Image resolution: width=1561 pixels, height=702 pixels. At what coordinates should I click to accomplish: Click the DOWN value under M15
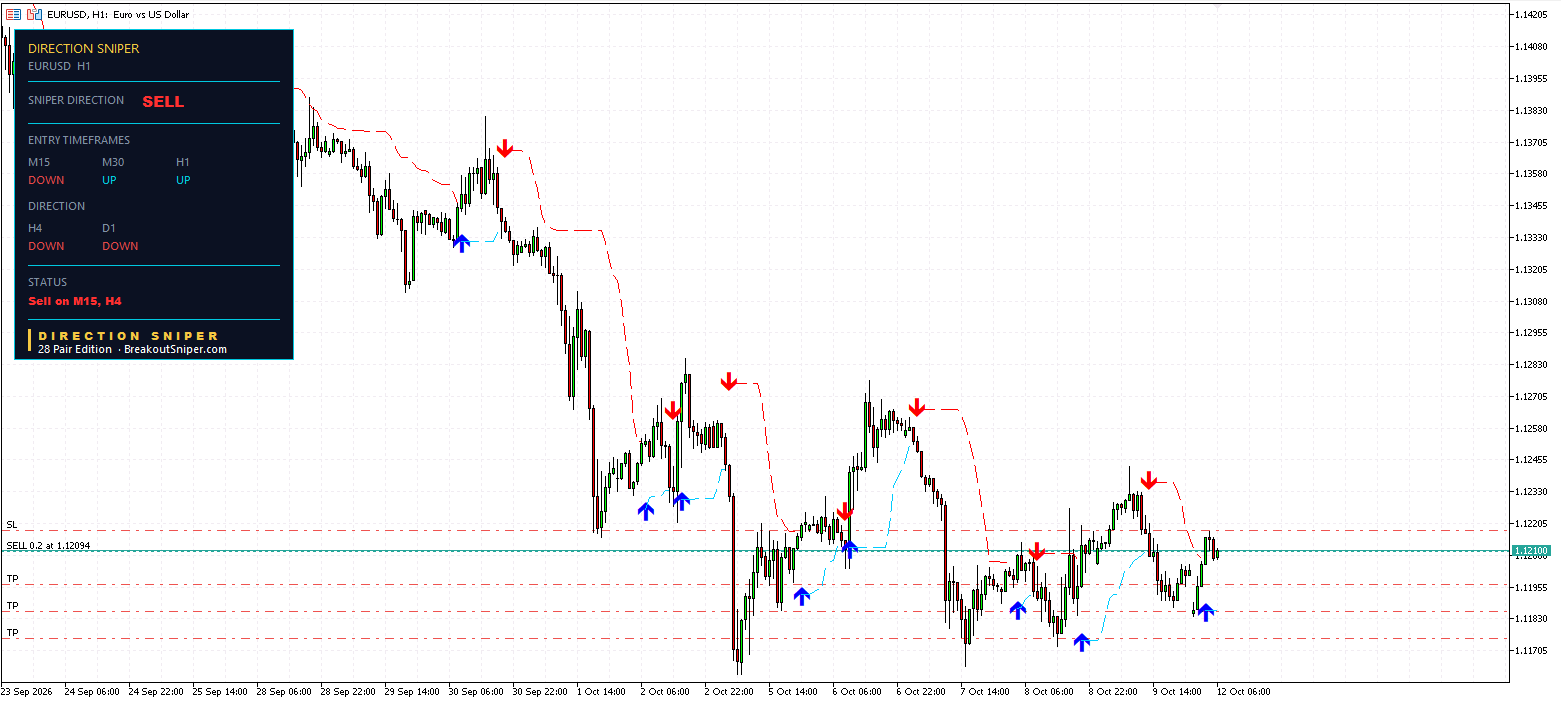46,180
